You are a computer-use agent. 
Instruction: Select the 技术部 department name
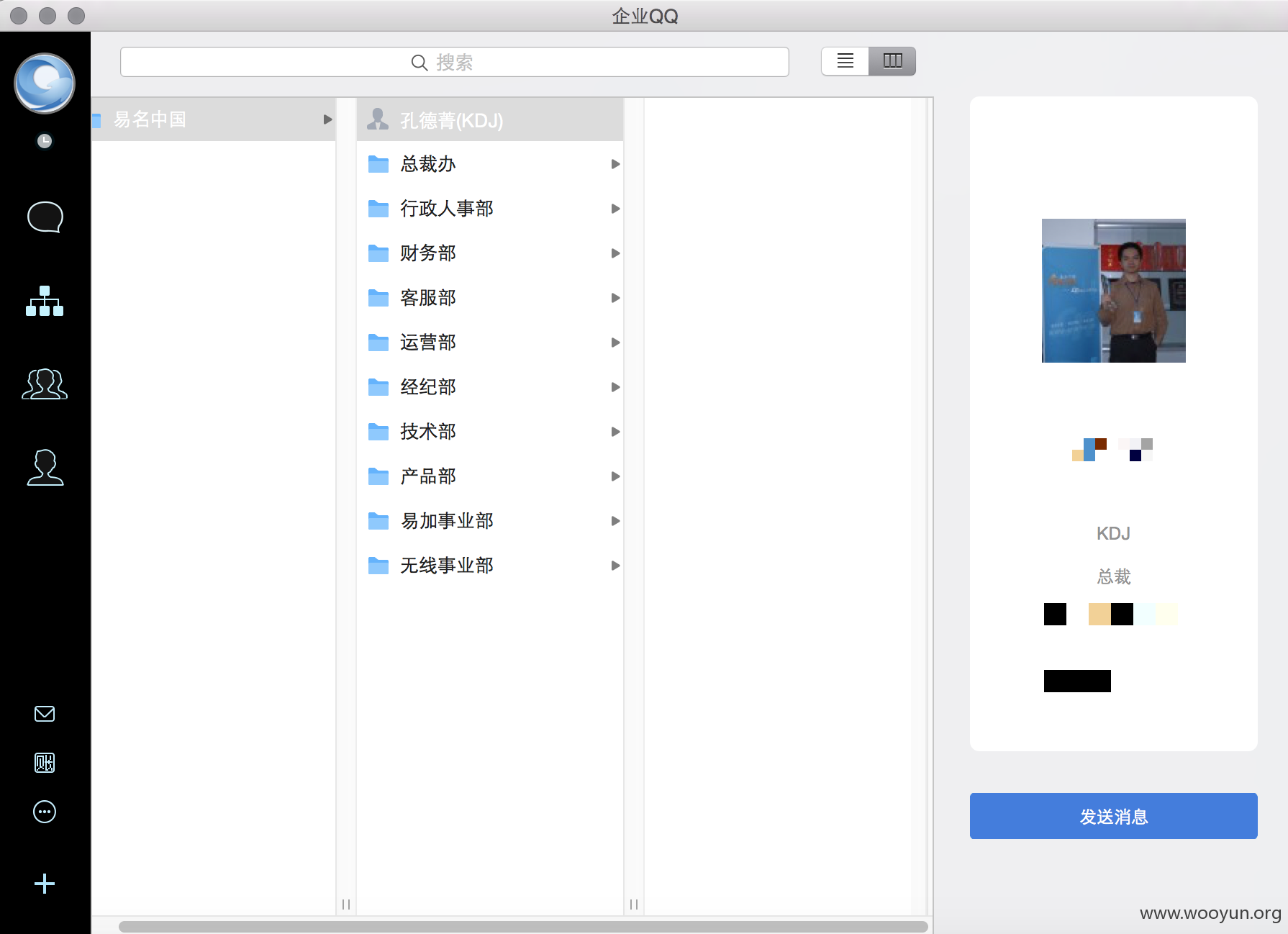[428, 432]
